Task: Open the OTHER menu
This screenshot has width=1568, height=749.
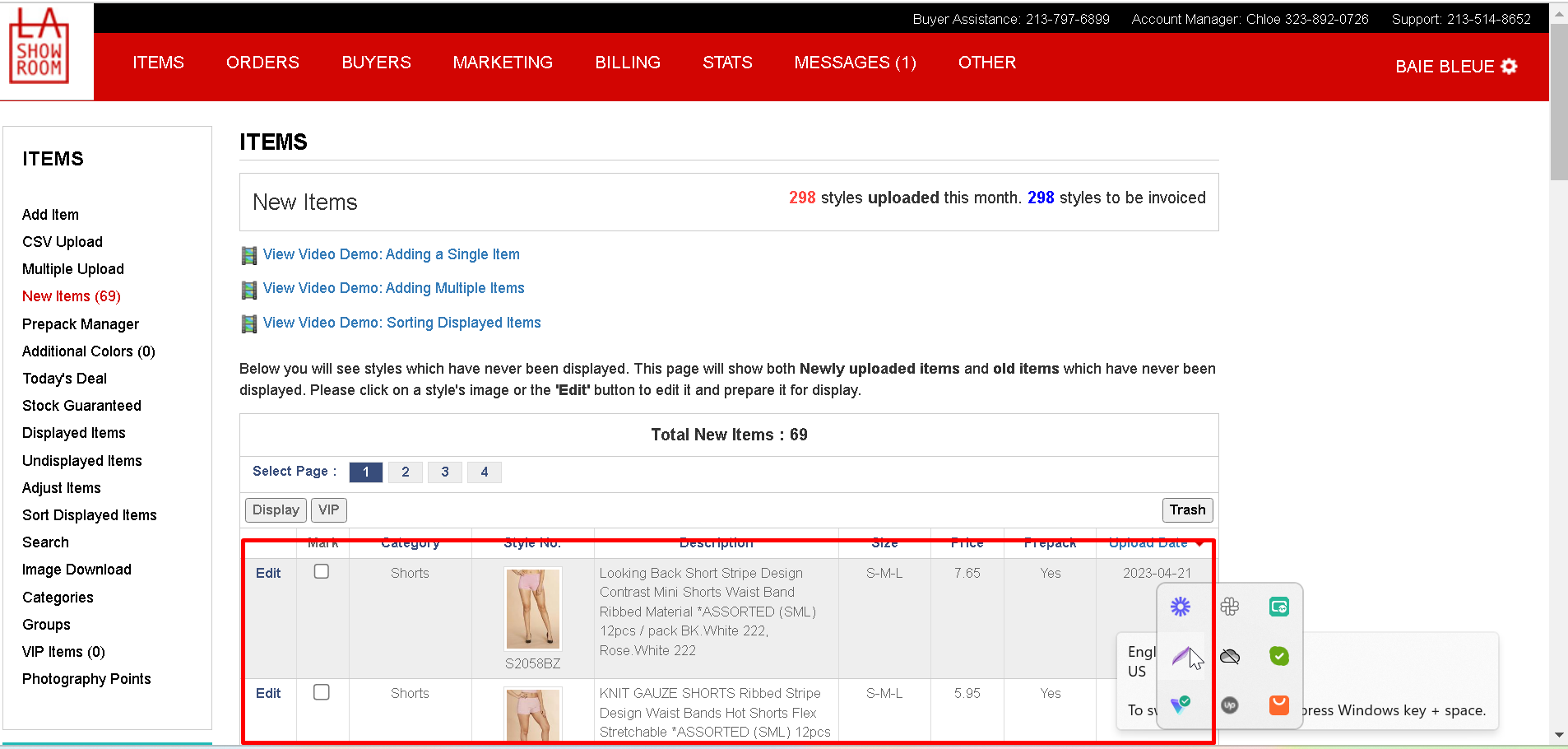Action: click(x=987, y=63)
